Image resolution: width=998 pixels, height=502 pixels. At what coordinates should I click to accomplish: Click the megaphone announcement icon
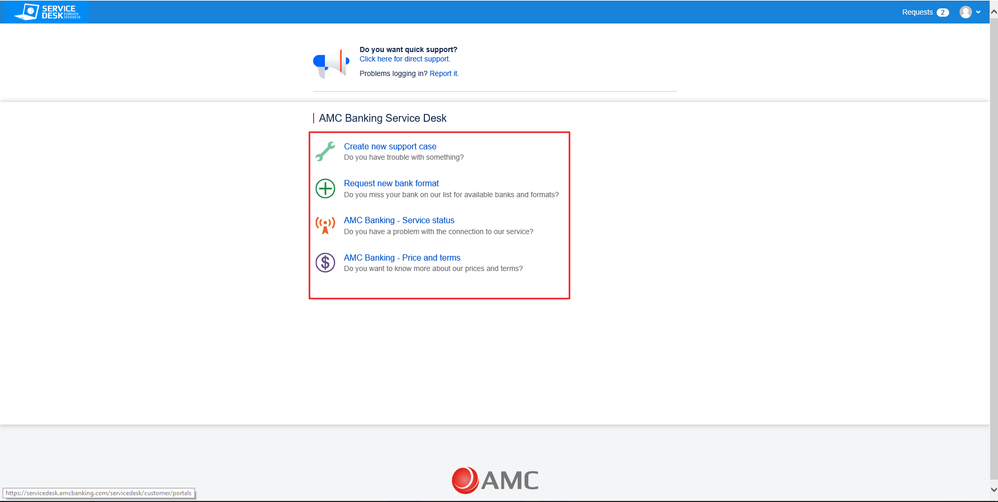point(331,63)
